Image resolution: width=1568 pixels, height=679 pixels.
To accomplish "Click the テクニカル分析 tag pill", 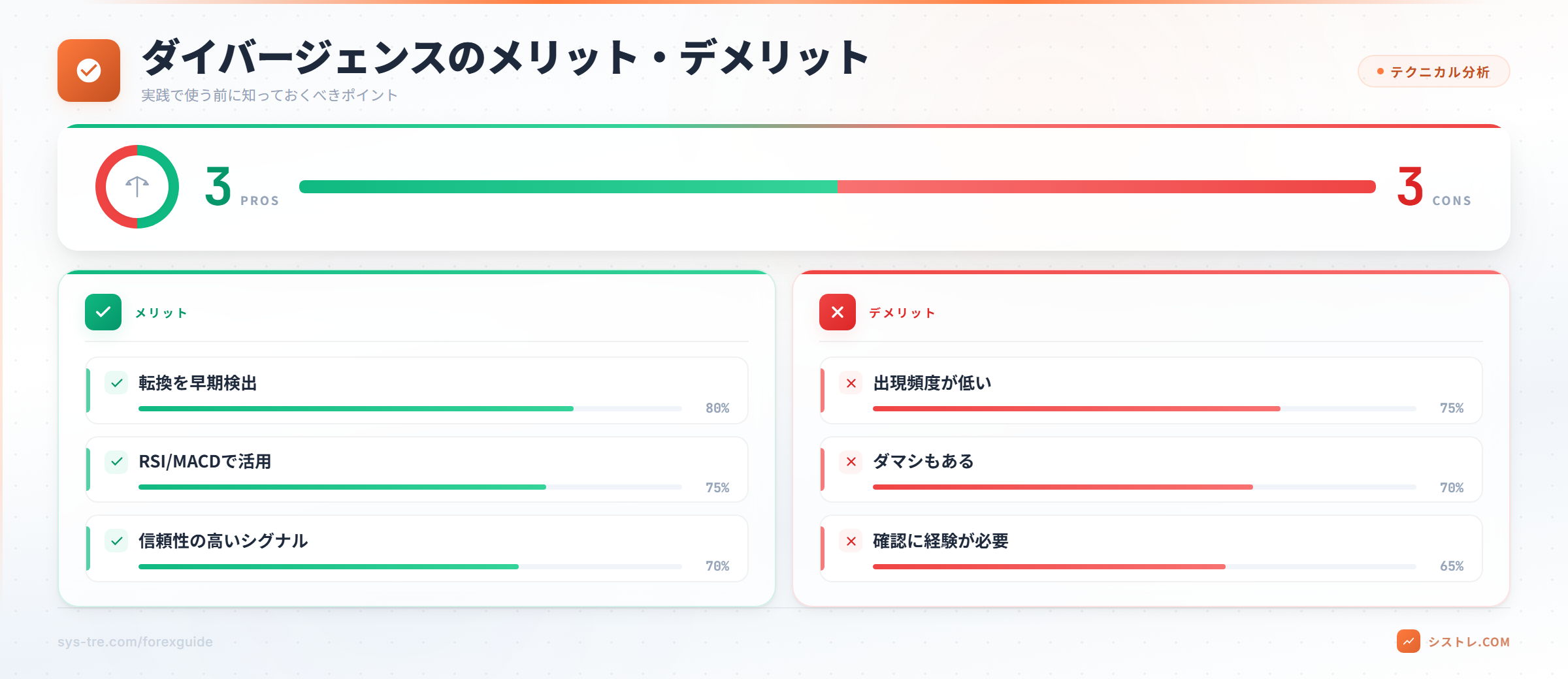I will point(1433,72).
